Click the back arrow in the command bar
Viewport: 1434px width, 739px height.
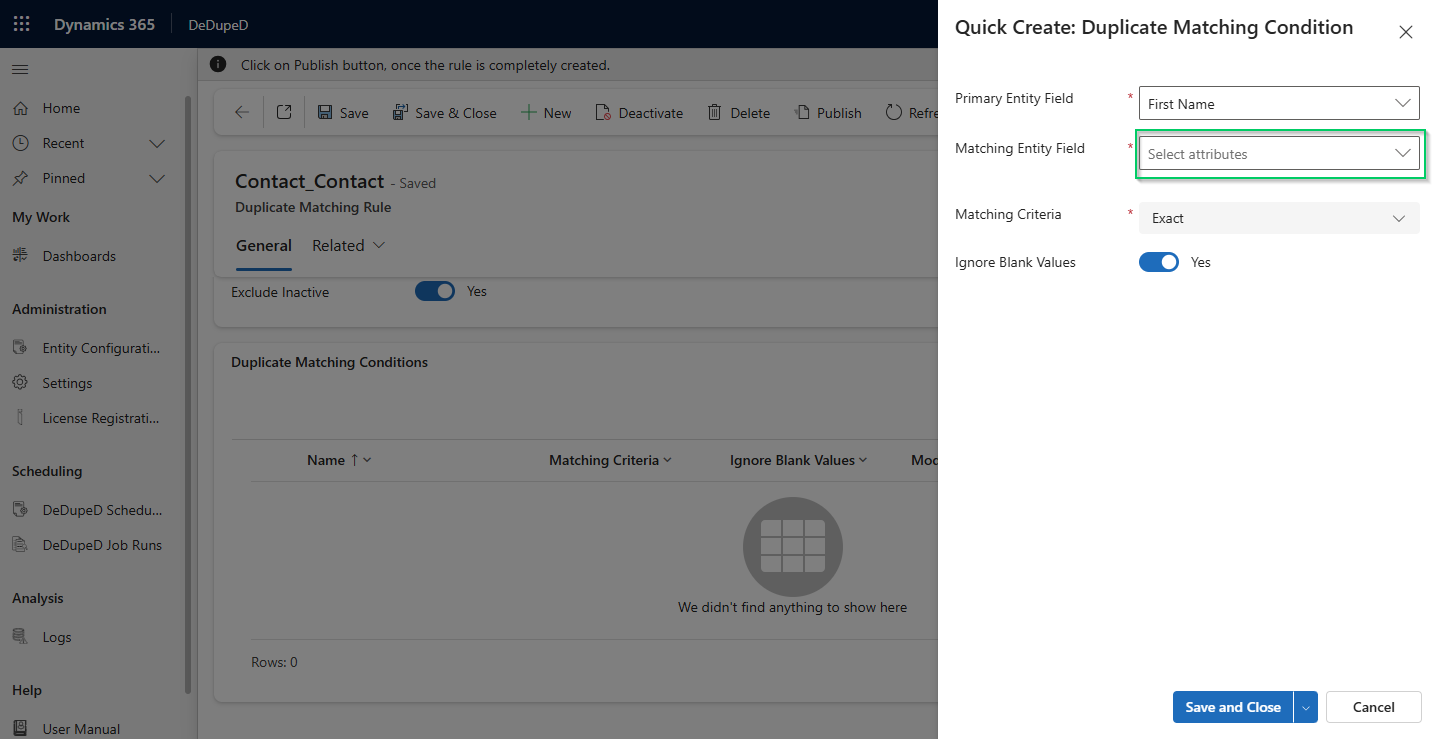242,113
